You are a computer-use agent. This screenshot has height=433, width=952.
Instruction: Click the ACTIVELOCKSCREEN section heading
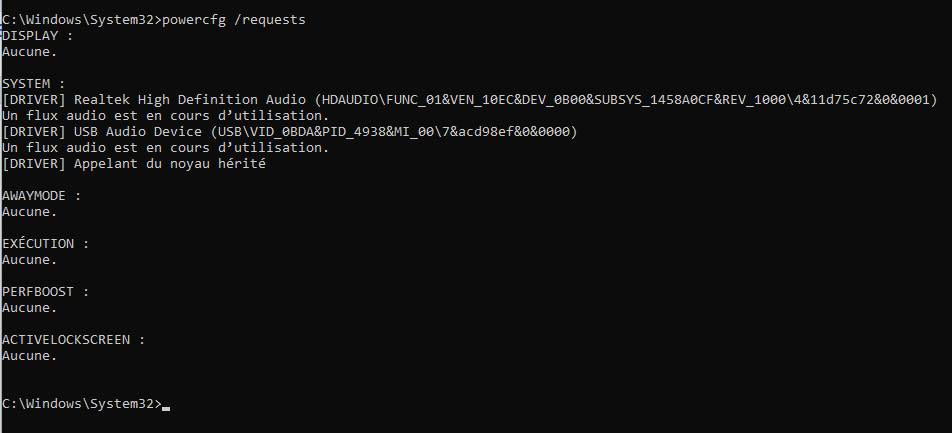(x=73, y=339)
